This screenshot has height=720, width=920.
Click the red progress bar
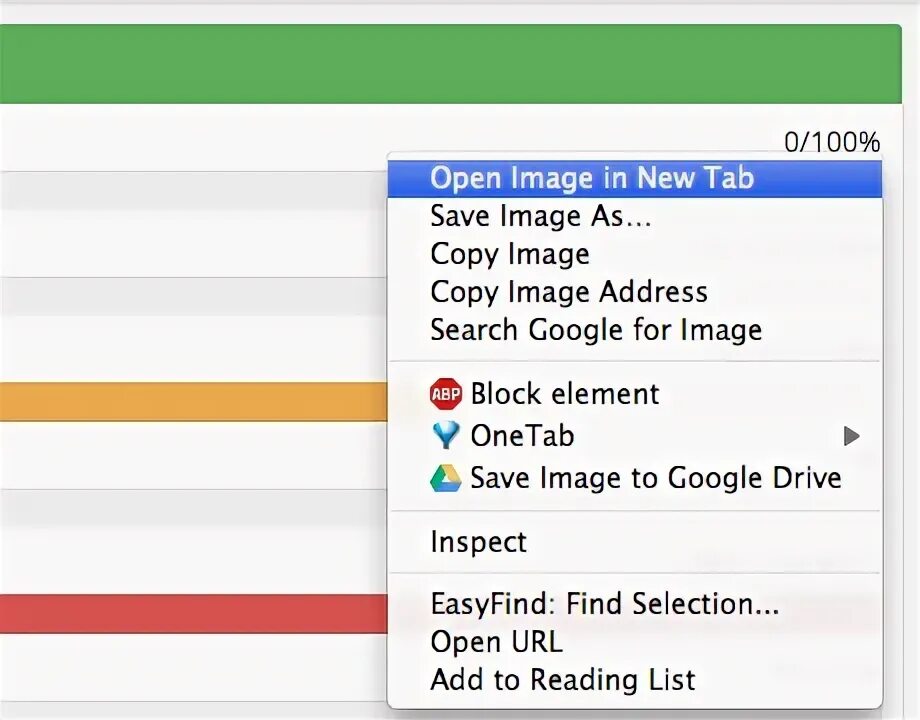click(192, 614)
